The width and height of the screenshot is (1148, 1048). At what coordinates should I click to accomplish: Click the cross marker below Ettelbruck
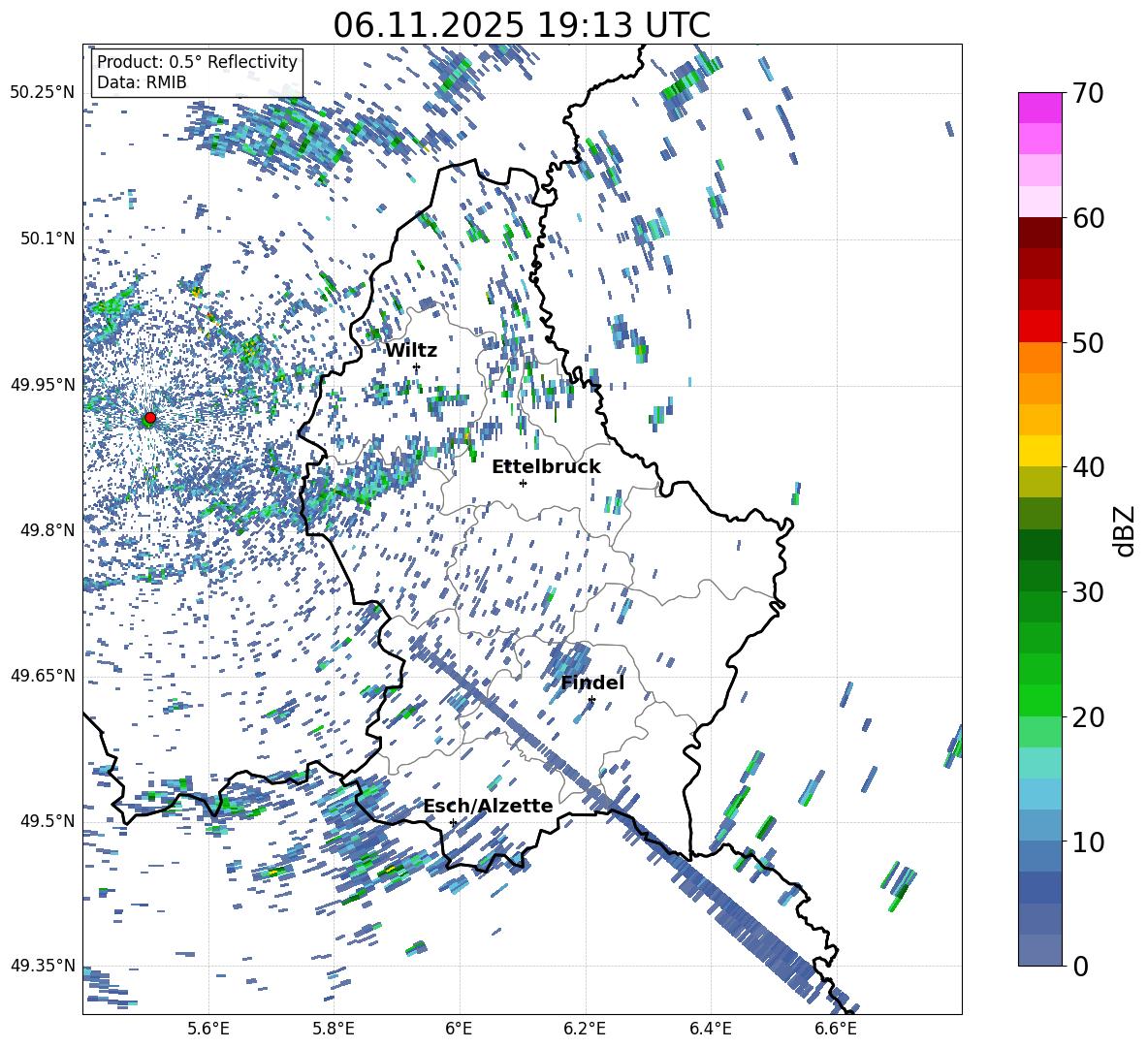523,483
